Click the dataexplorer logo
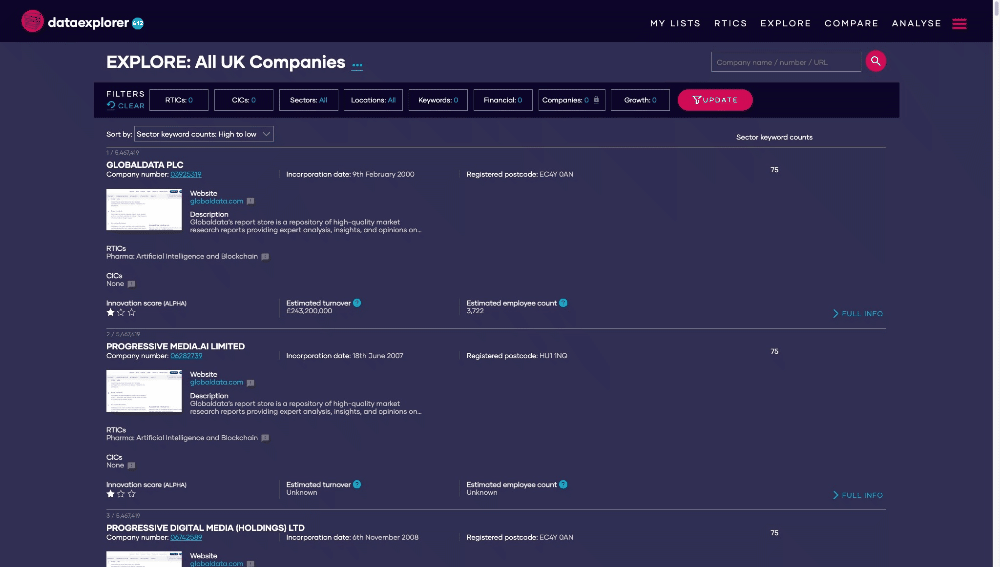 coord(82,22)
